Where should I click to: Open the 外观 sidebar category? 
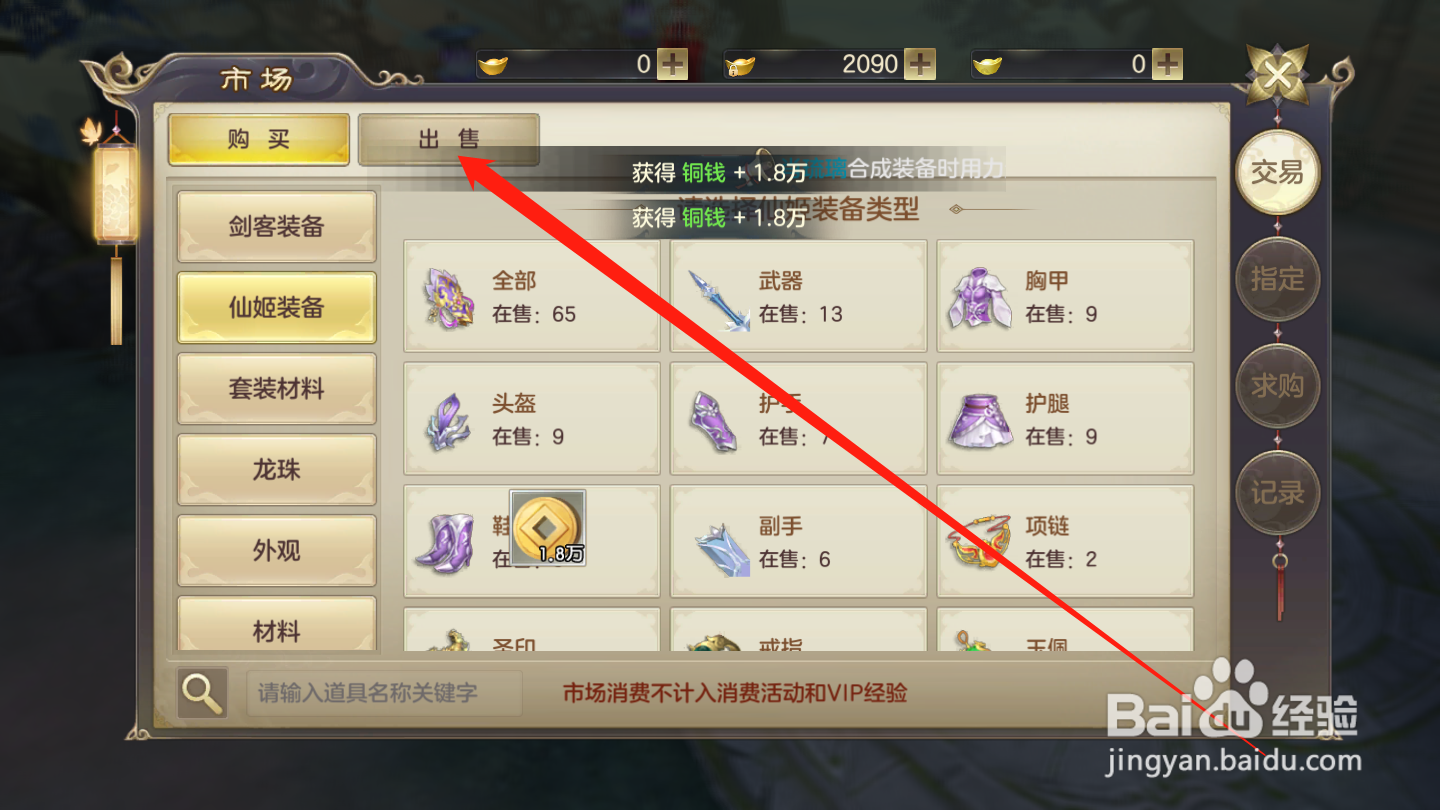[277, 550]
